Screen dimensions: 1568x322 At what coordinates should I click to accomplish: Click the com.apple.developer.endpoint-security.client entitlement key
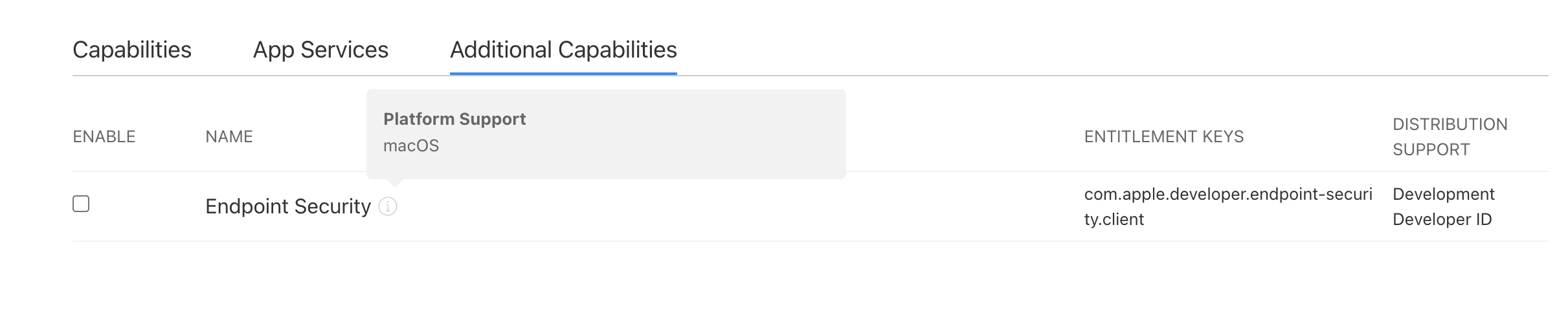click(x=1227, y=207)
